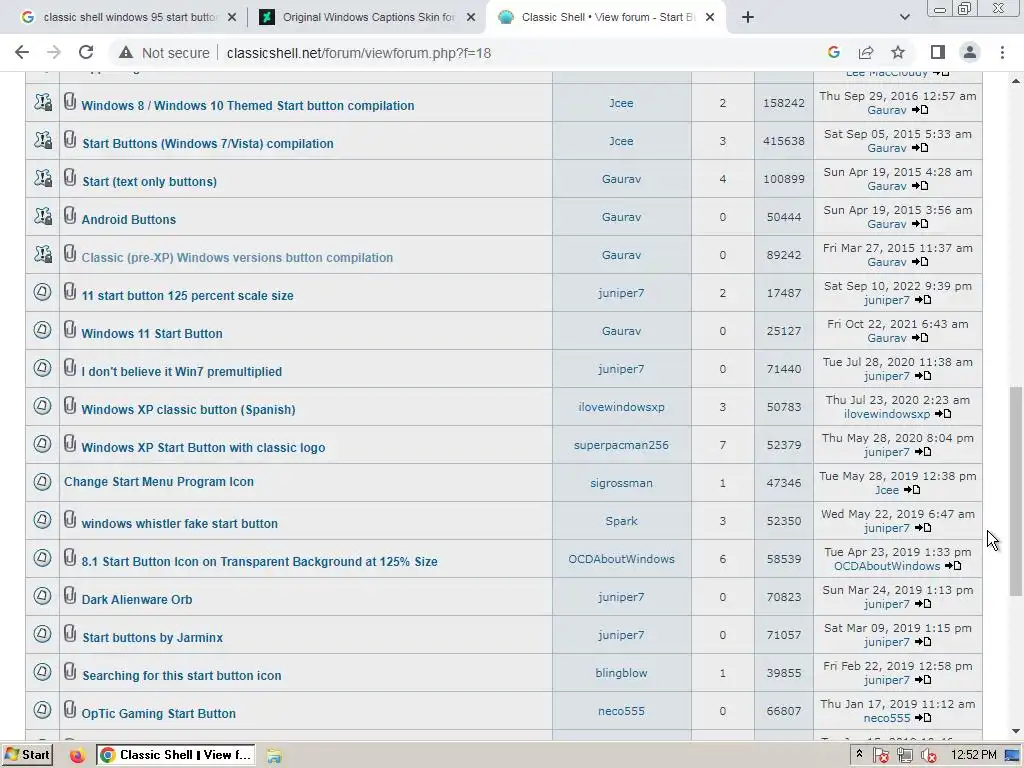Jump to latest post in Windows 11 Start Button row
Image resolution: width=1024 pixels, height=768 pixels.
click(920, 338)
